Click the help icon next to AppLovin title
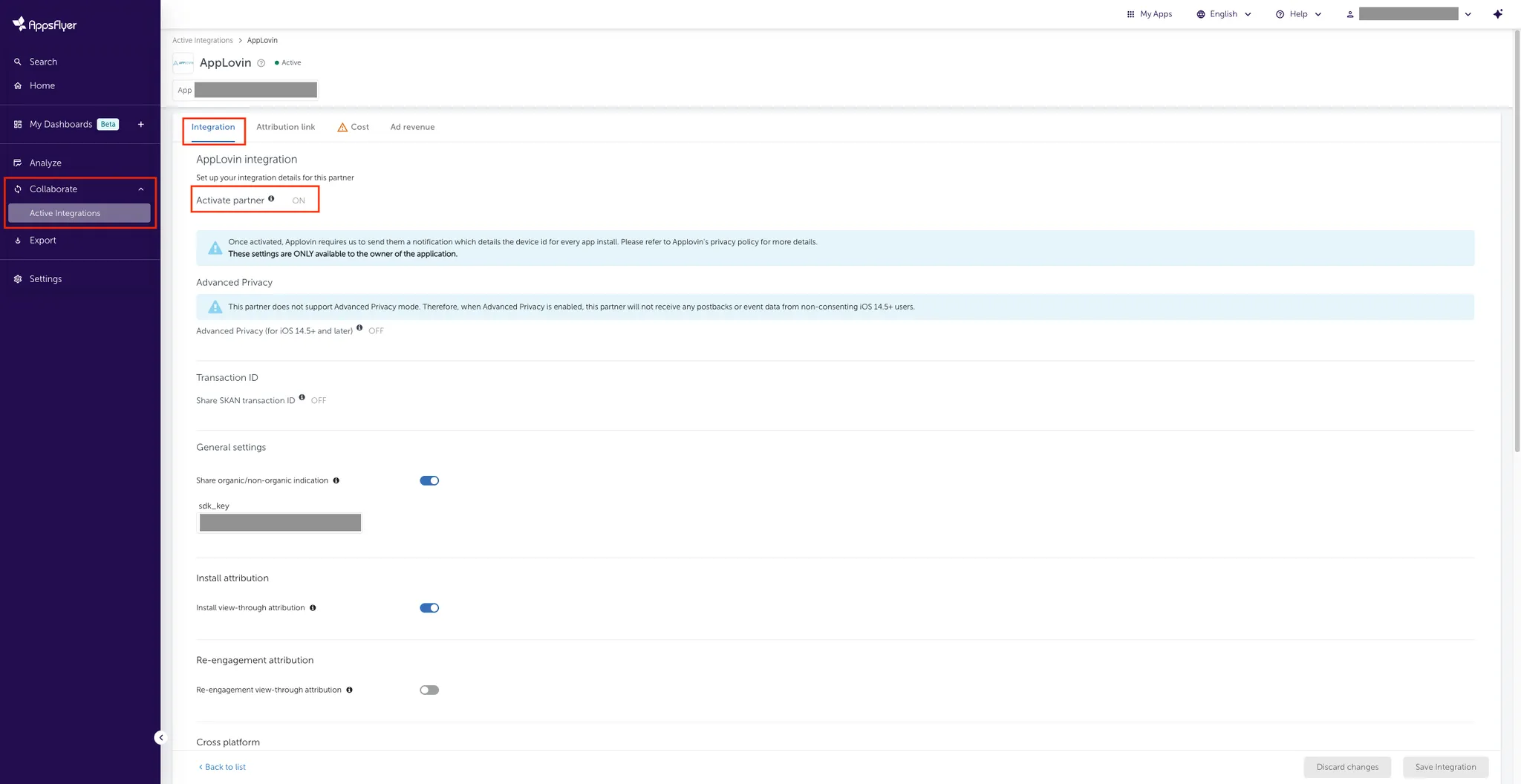1521x784 pixels. coord(261,63)
